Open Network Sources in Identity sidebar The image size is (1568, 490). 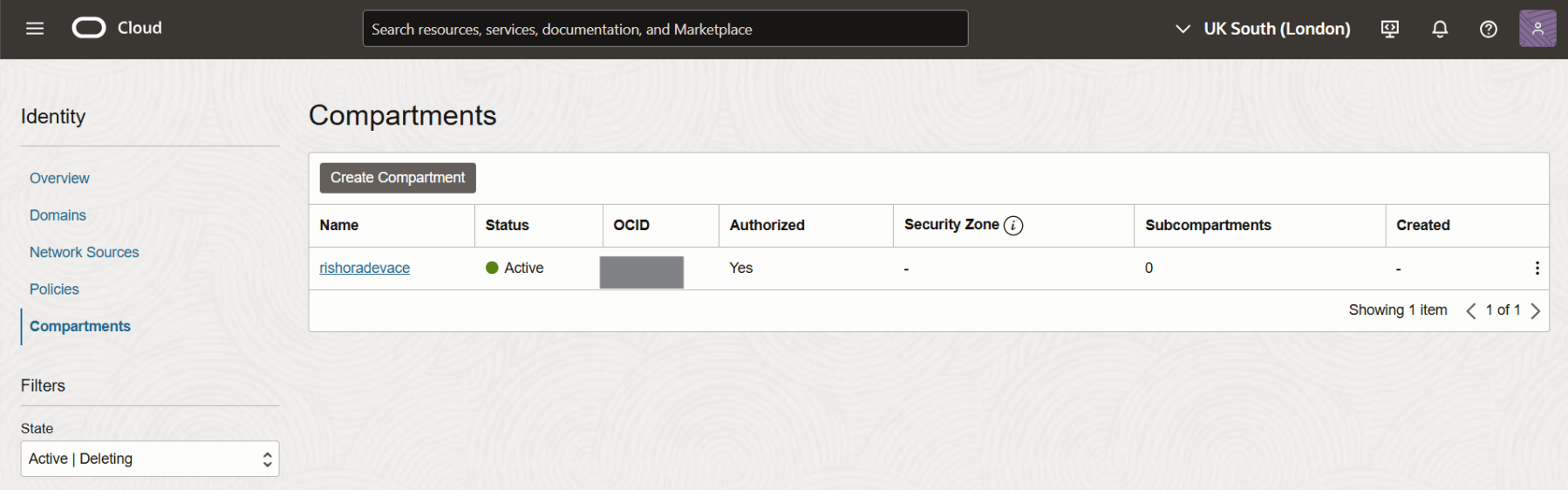click(x=84, y=252)
